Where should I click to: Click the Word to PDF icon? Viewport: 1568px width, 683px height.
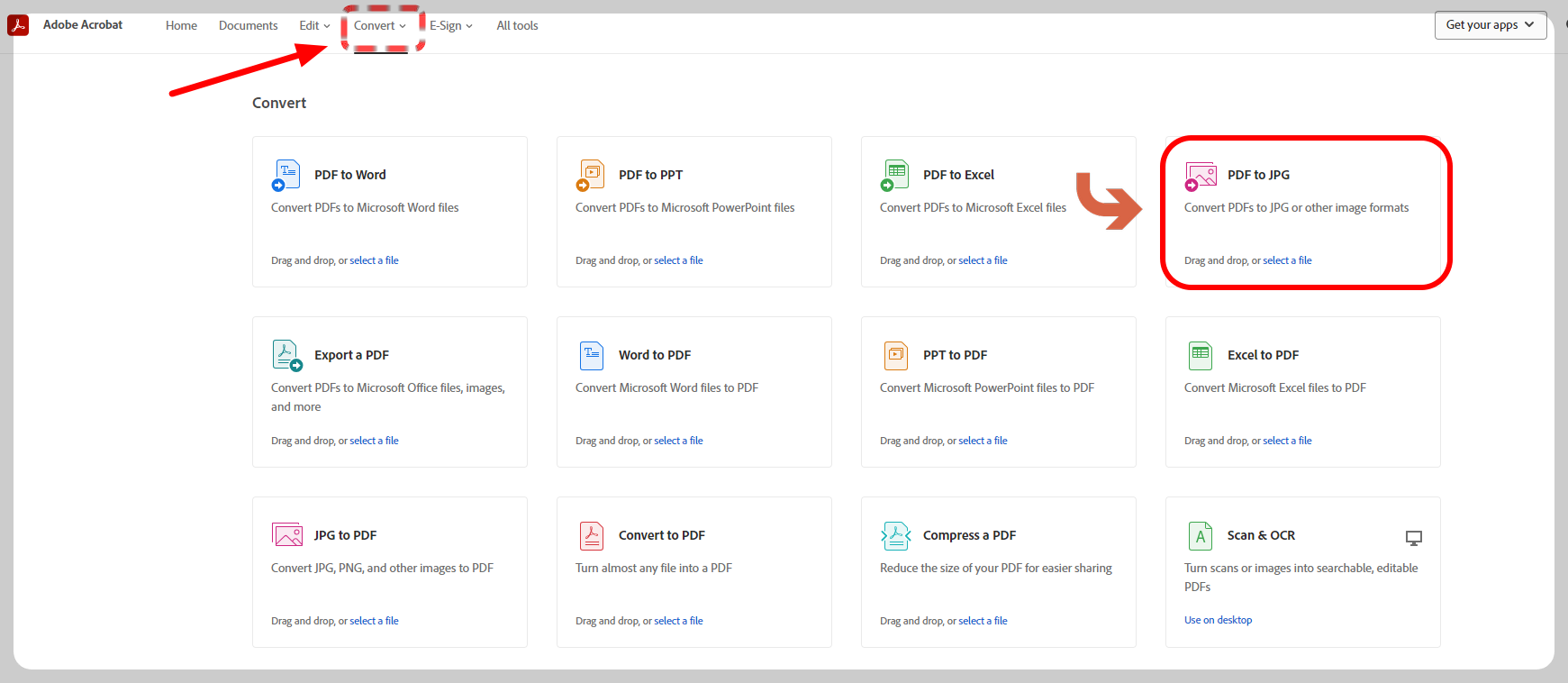click(x=592, y=355)
